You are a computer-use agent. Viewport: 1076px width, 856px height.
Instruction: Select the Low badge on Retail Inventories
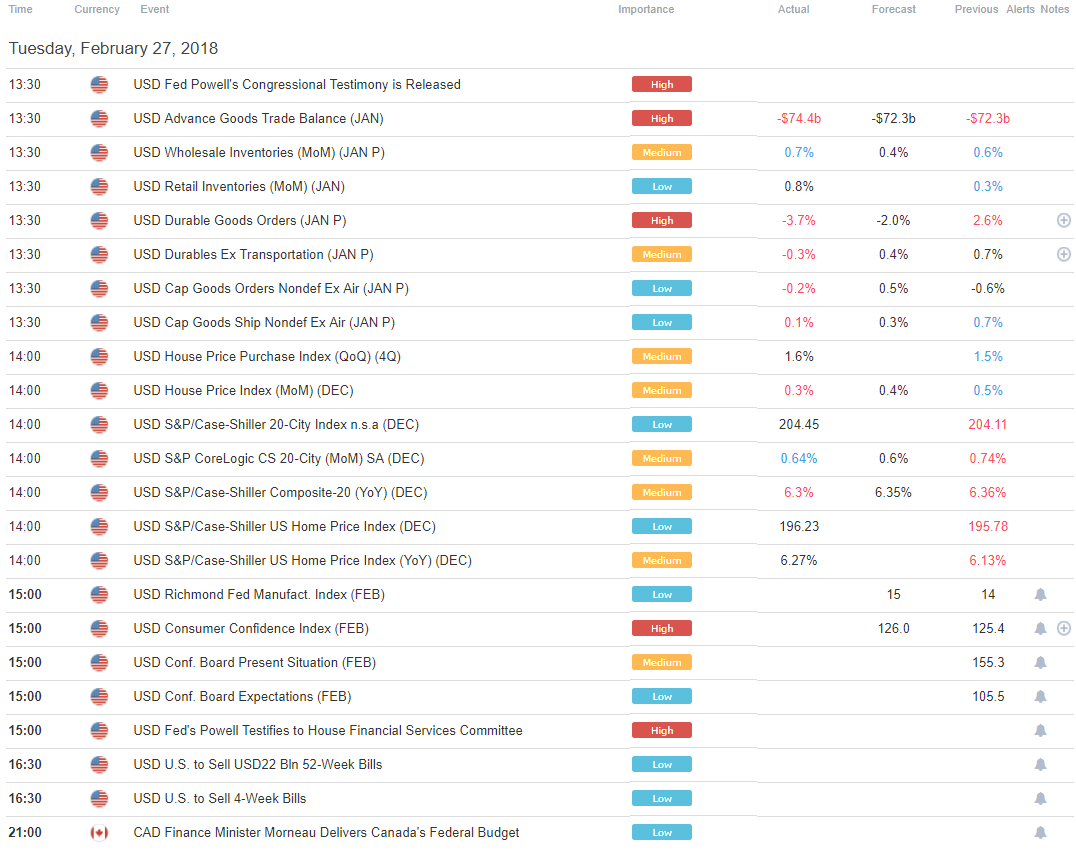click(x=661, y=186)
